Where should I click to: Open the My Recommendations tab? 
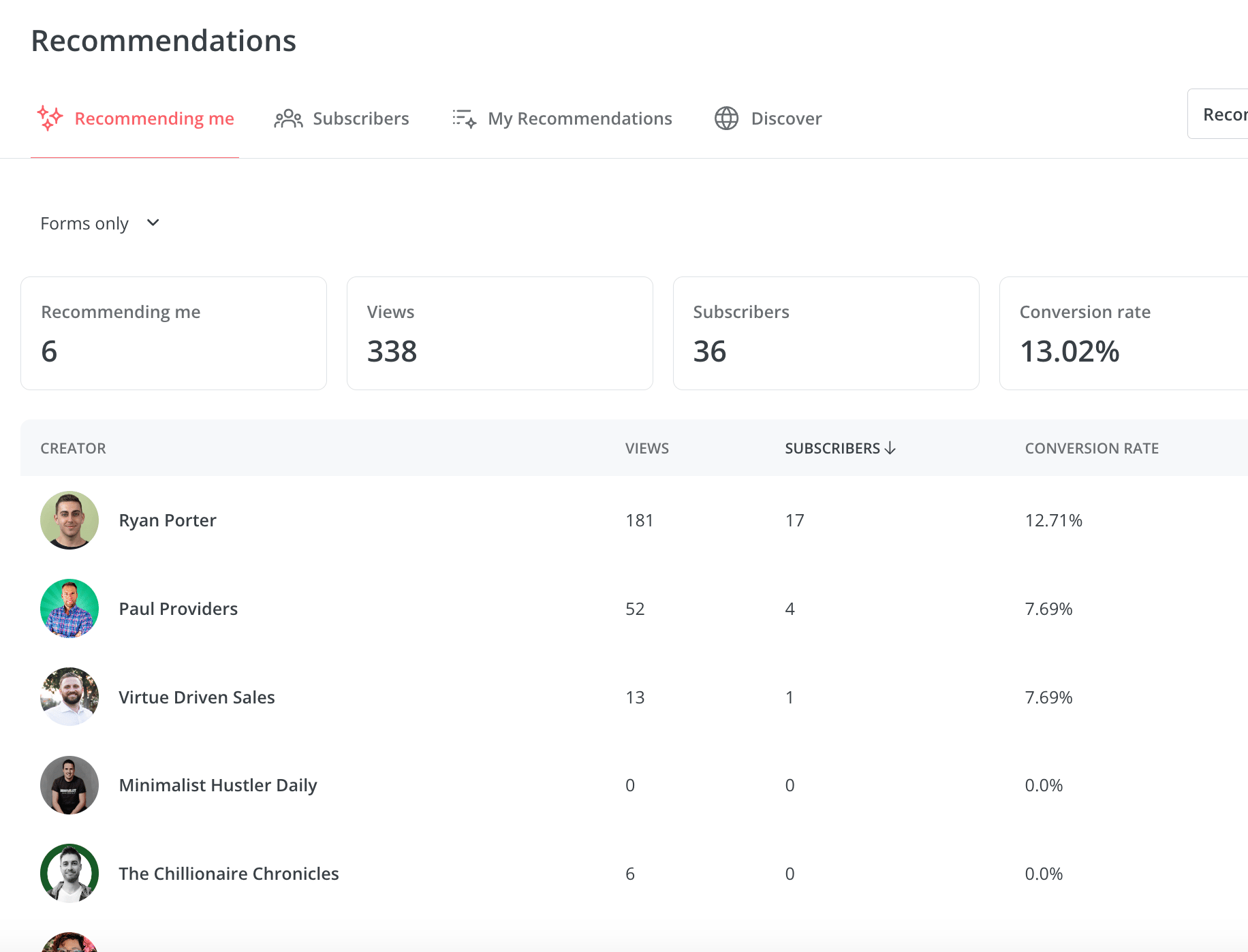click(x=562, y=118)
